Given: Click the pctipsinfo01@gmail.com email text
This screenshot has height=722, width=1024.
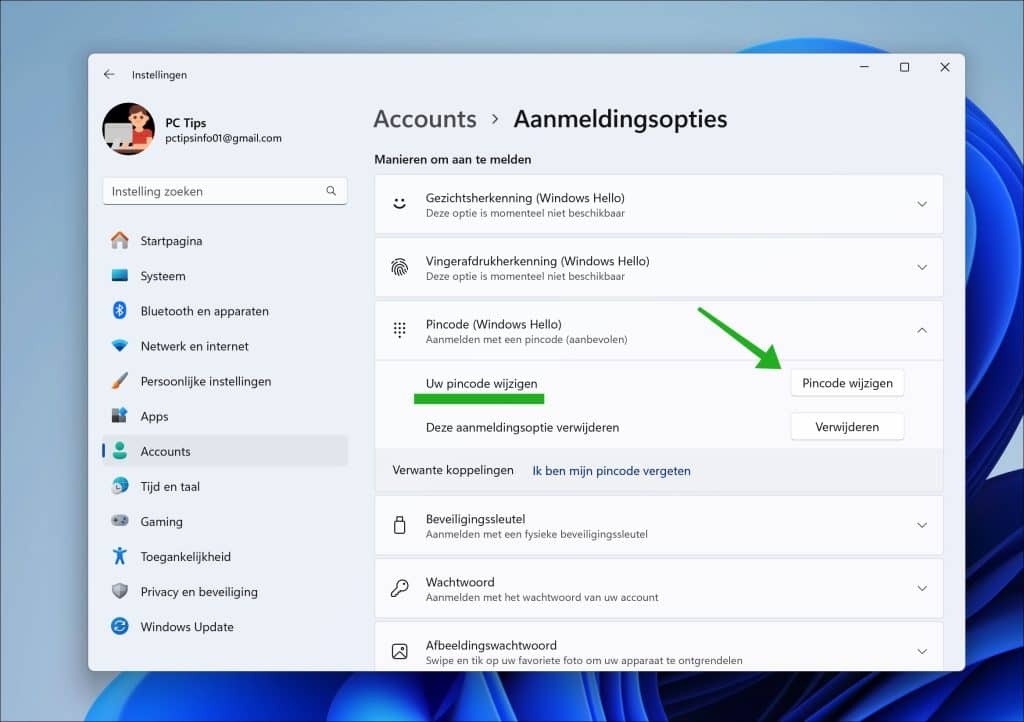Looking at the screenshot, I should [x=223, y=138].
